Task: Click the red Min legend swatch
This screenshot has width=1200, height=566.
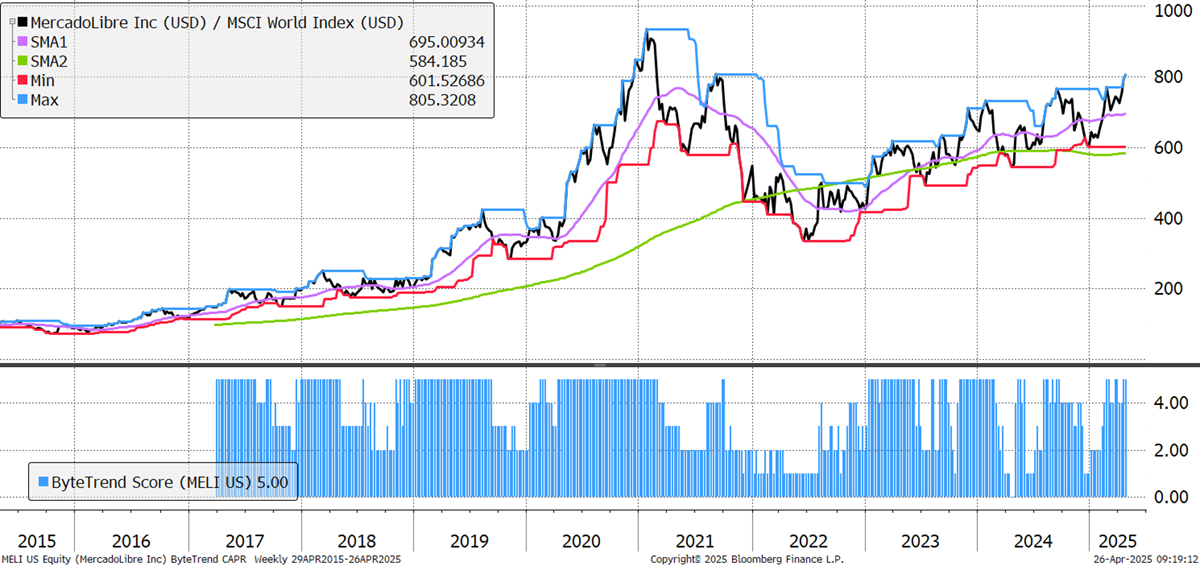Action: [x=24, y=81]
